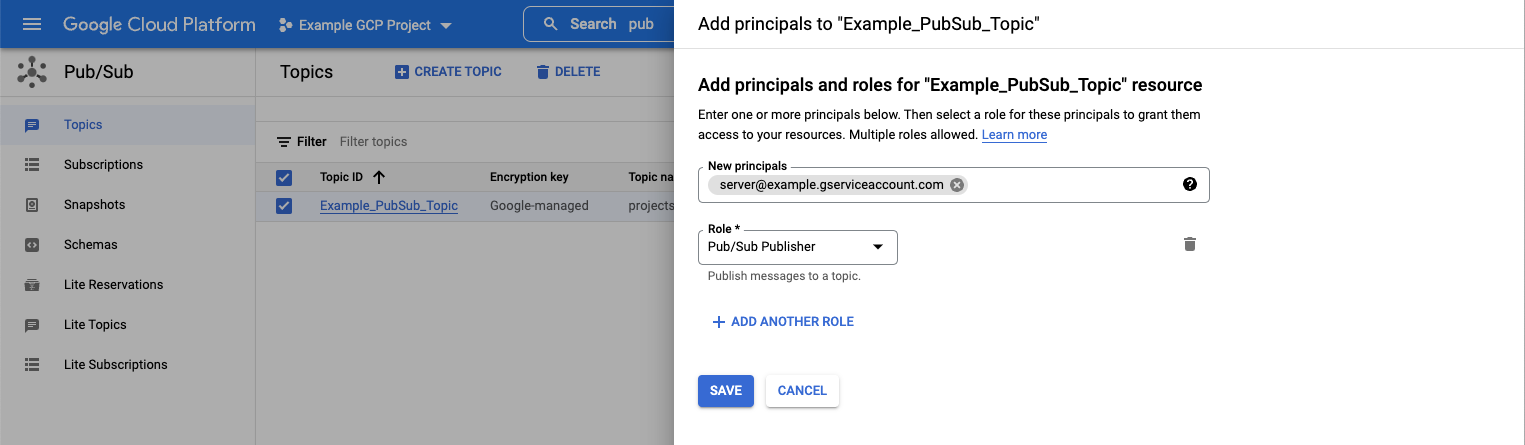Delete the Pub/Sub Publisher role row
This screenshot has height=445, width=1525.
1190,244
